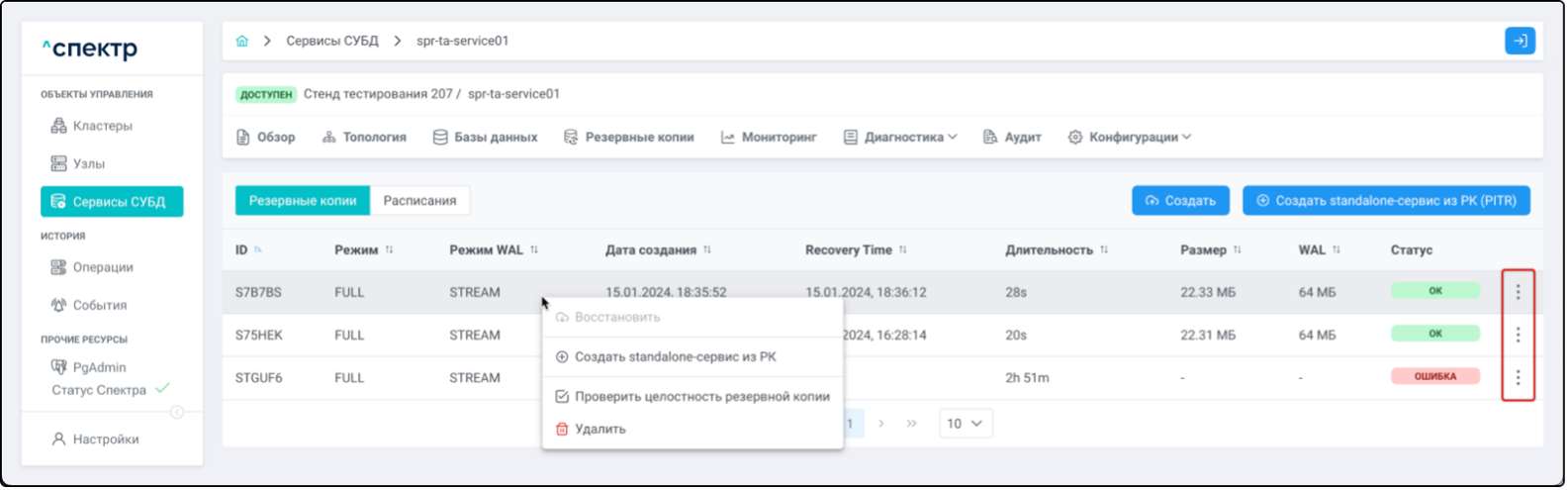Click the logout icon button top right
This screenshot has width=1568, height=490.
1520,41
